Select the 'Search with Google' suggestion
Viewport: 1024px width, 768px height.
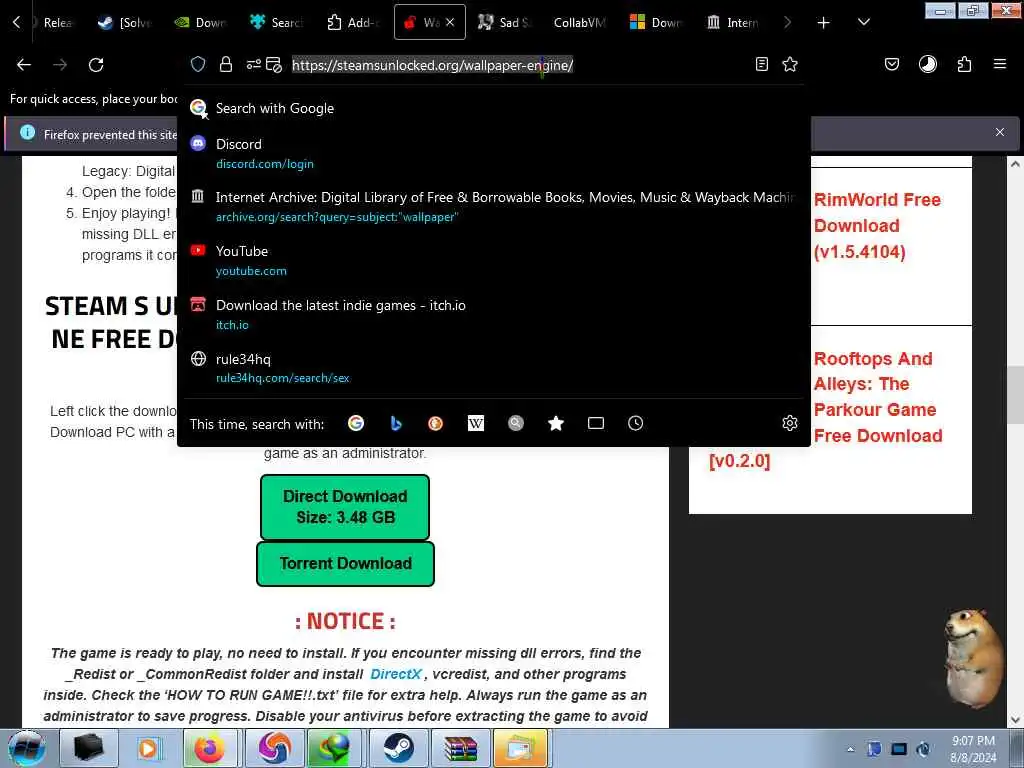click(494, 108)
